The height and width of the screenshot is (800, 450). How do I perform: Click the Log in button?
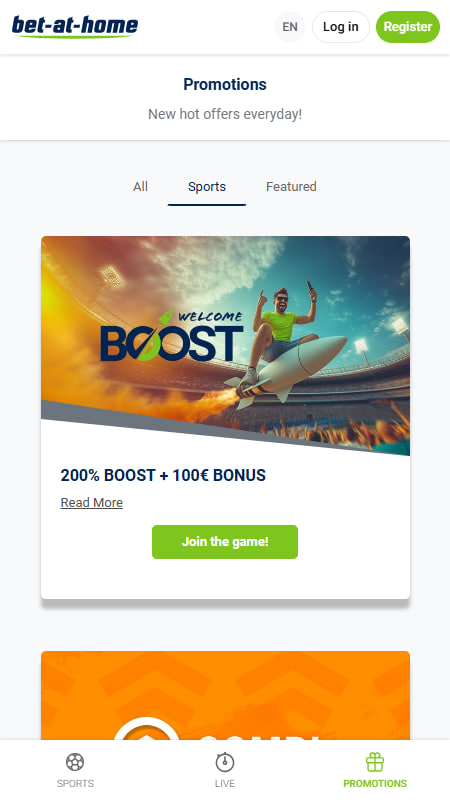pos(340,27)
